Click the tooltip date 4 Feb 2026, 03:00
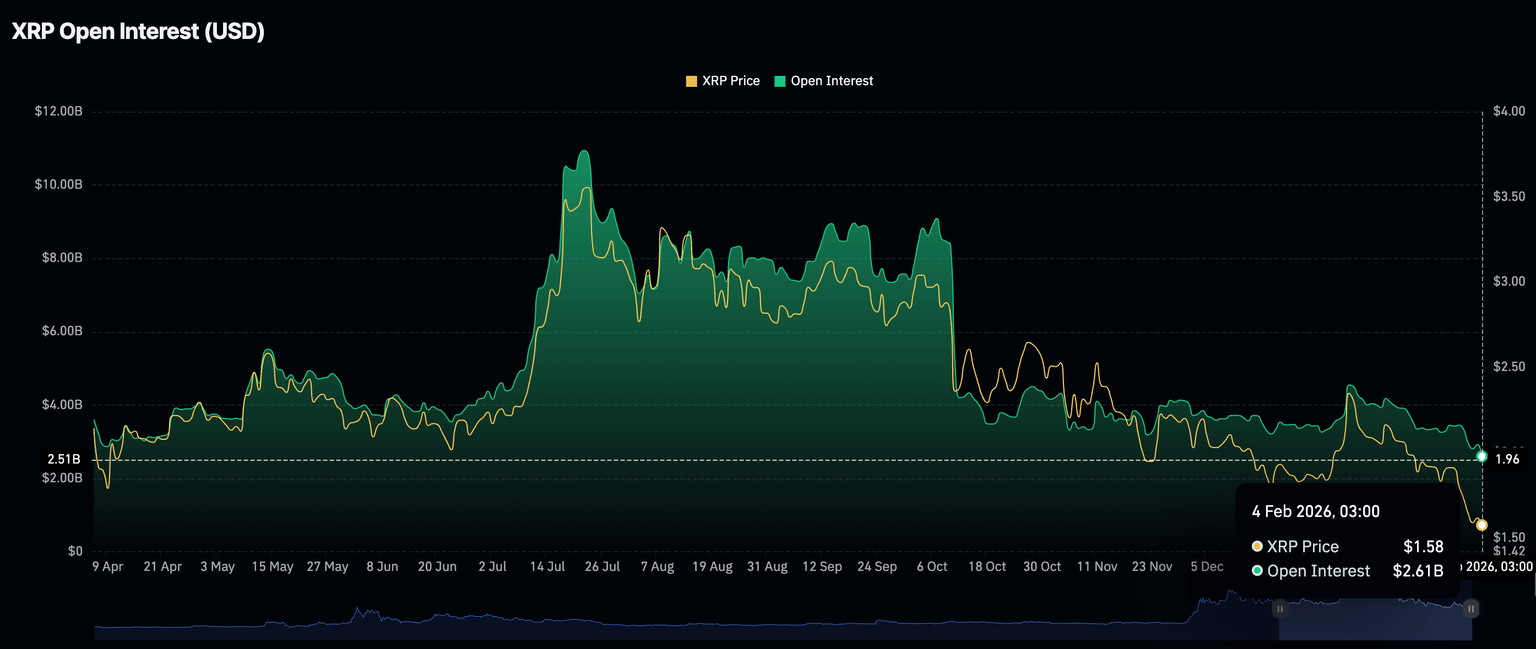 (1315, 512)
